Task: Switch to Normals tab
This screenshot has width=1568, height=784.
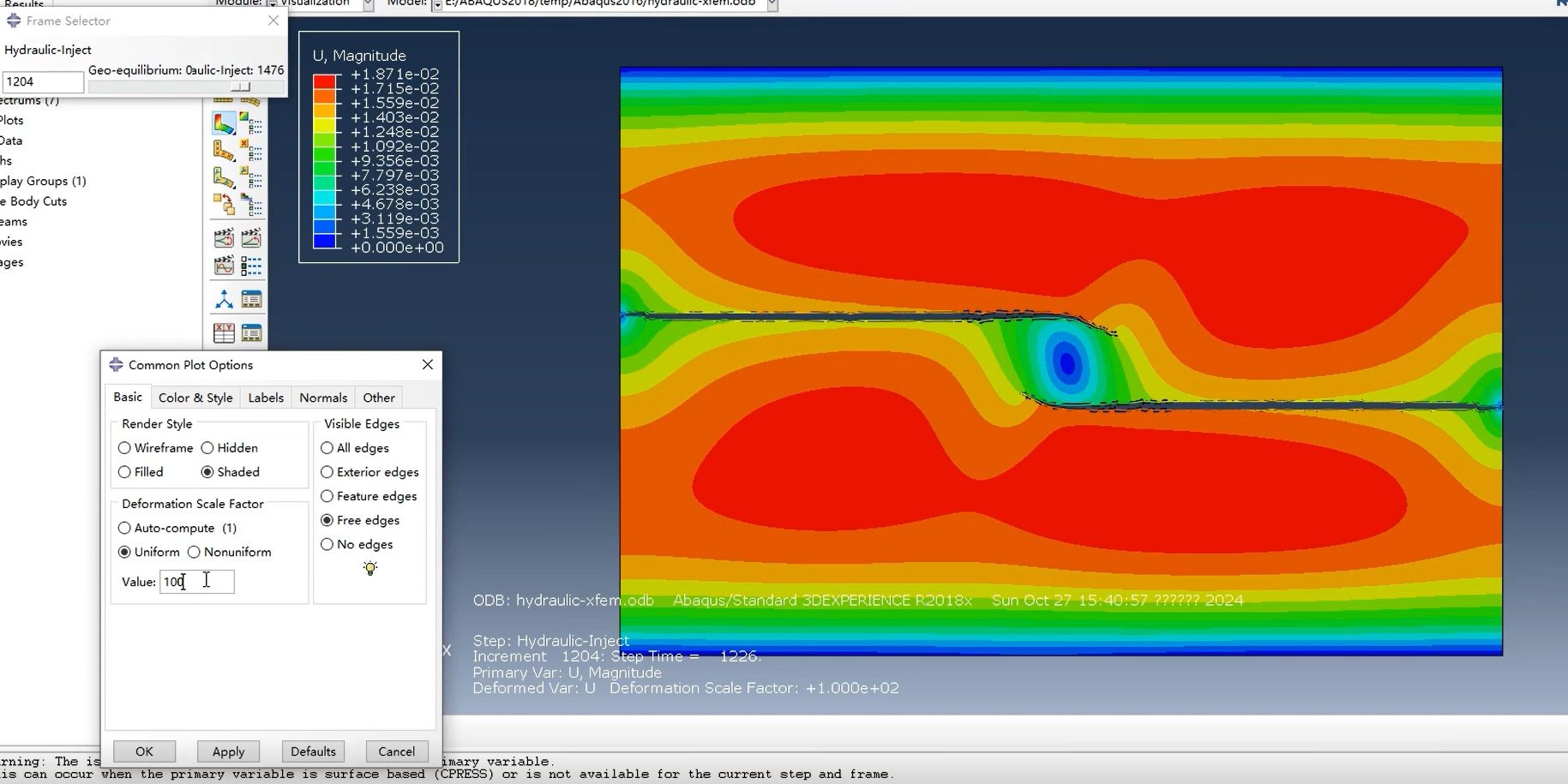Action: [x=323, y=398]
